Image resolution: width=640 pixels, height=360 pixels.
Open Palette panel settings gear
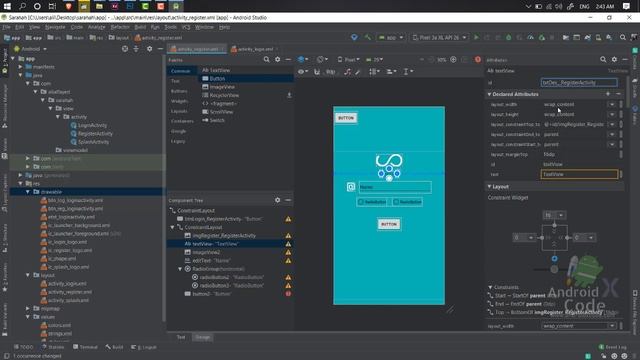pos(278,60)
